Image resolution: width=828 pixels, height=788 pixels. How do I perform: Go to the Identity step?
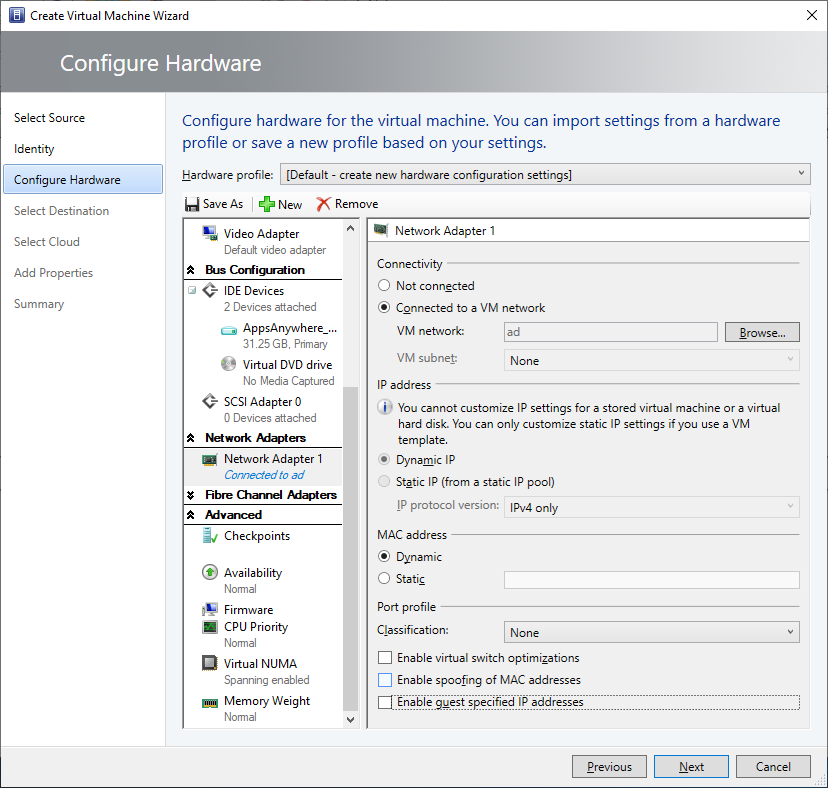coord(34,149)
